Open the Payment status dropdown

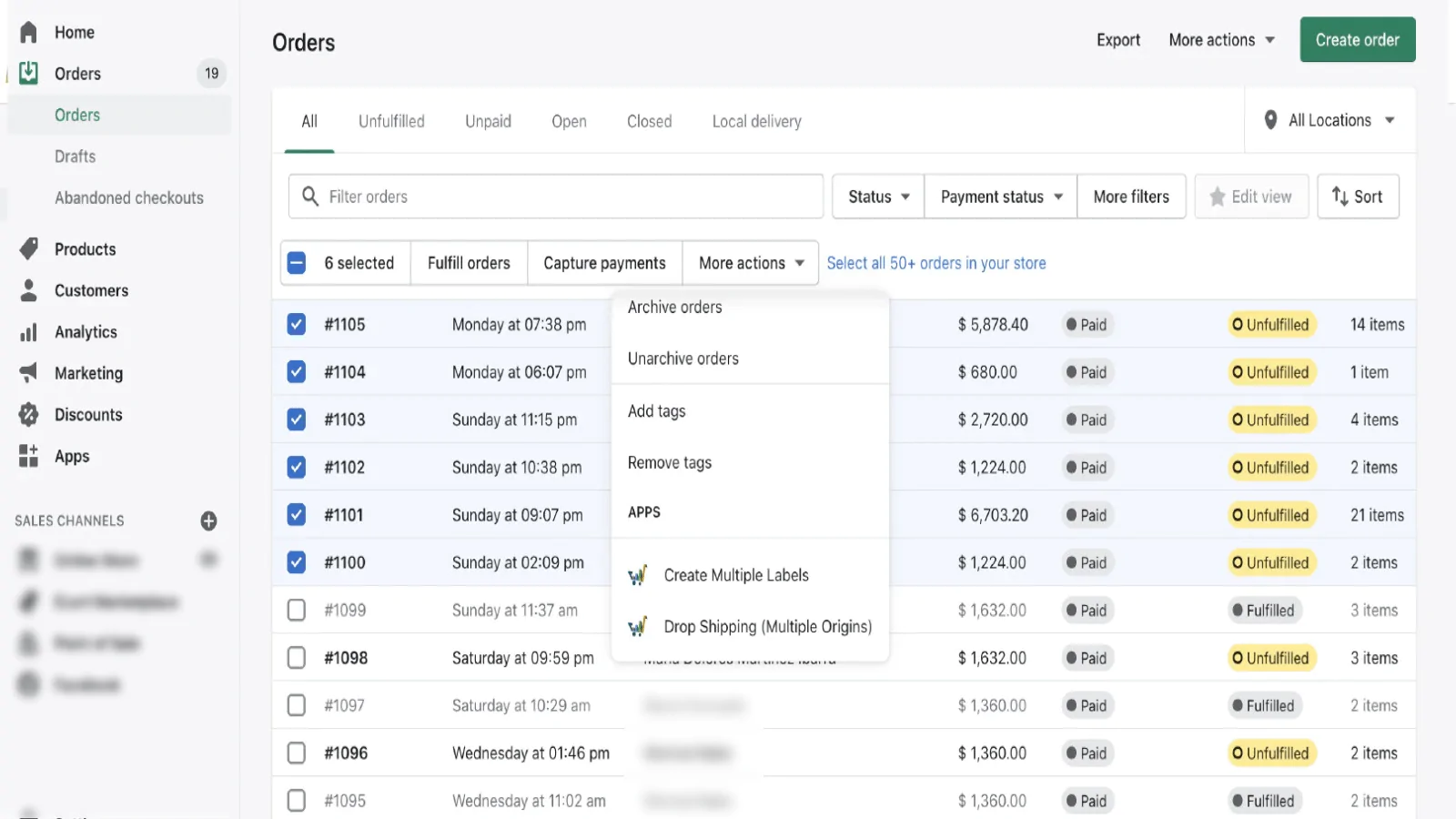point(1001,197)
